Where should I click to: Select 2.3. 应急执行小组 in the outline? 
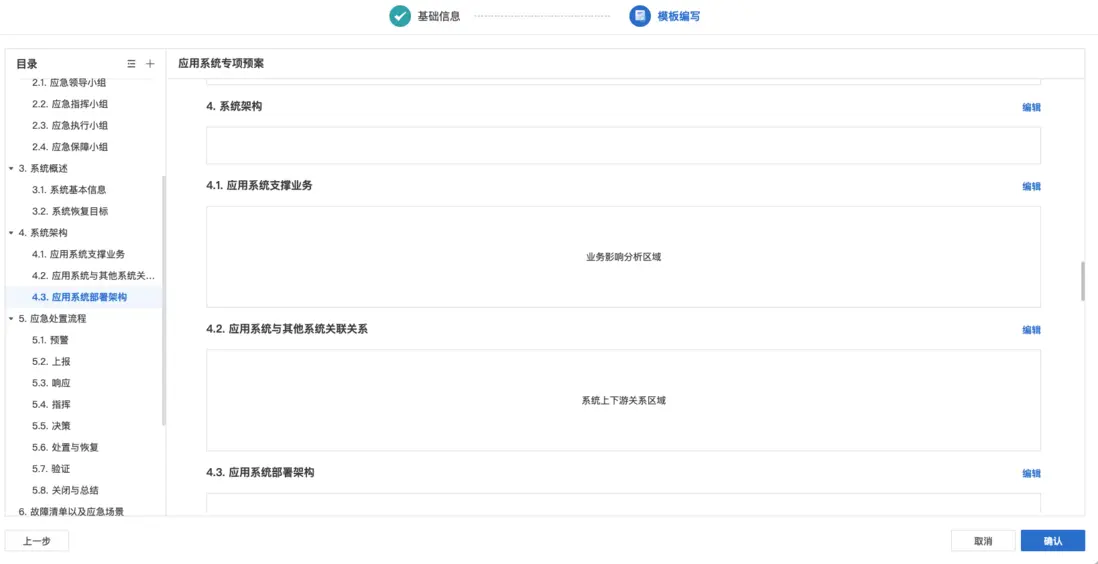click(70, 125)
